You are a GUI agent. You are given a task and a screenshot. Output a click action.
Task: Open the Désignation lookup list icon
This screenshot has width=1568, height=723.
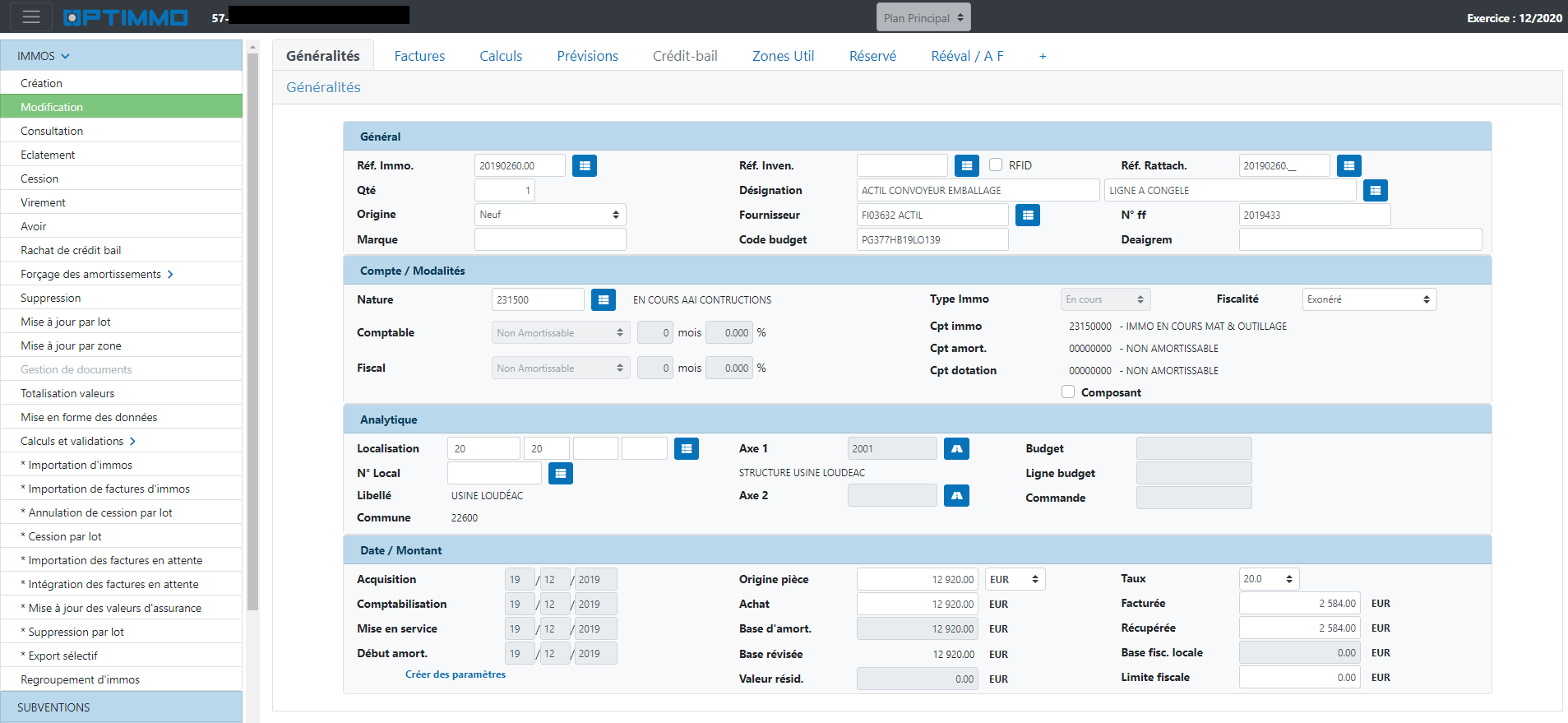[x=1376, y=190]
